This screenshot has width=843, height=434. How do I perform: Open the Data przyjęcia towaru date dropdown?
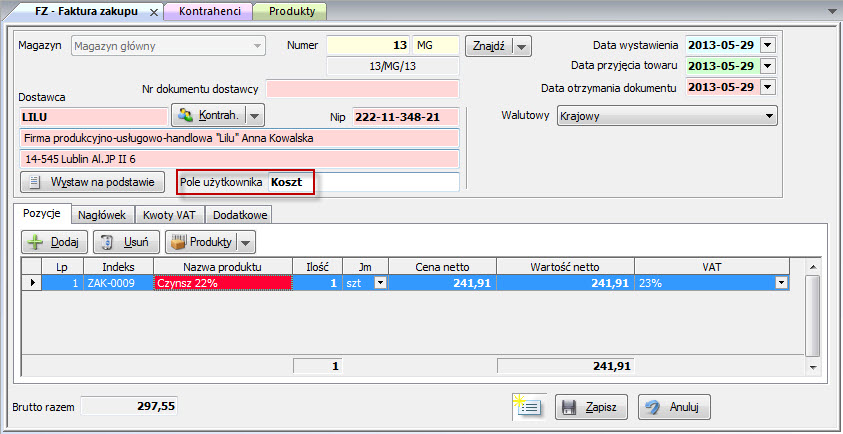click(x=768, y=67)
